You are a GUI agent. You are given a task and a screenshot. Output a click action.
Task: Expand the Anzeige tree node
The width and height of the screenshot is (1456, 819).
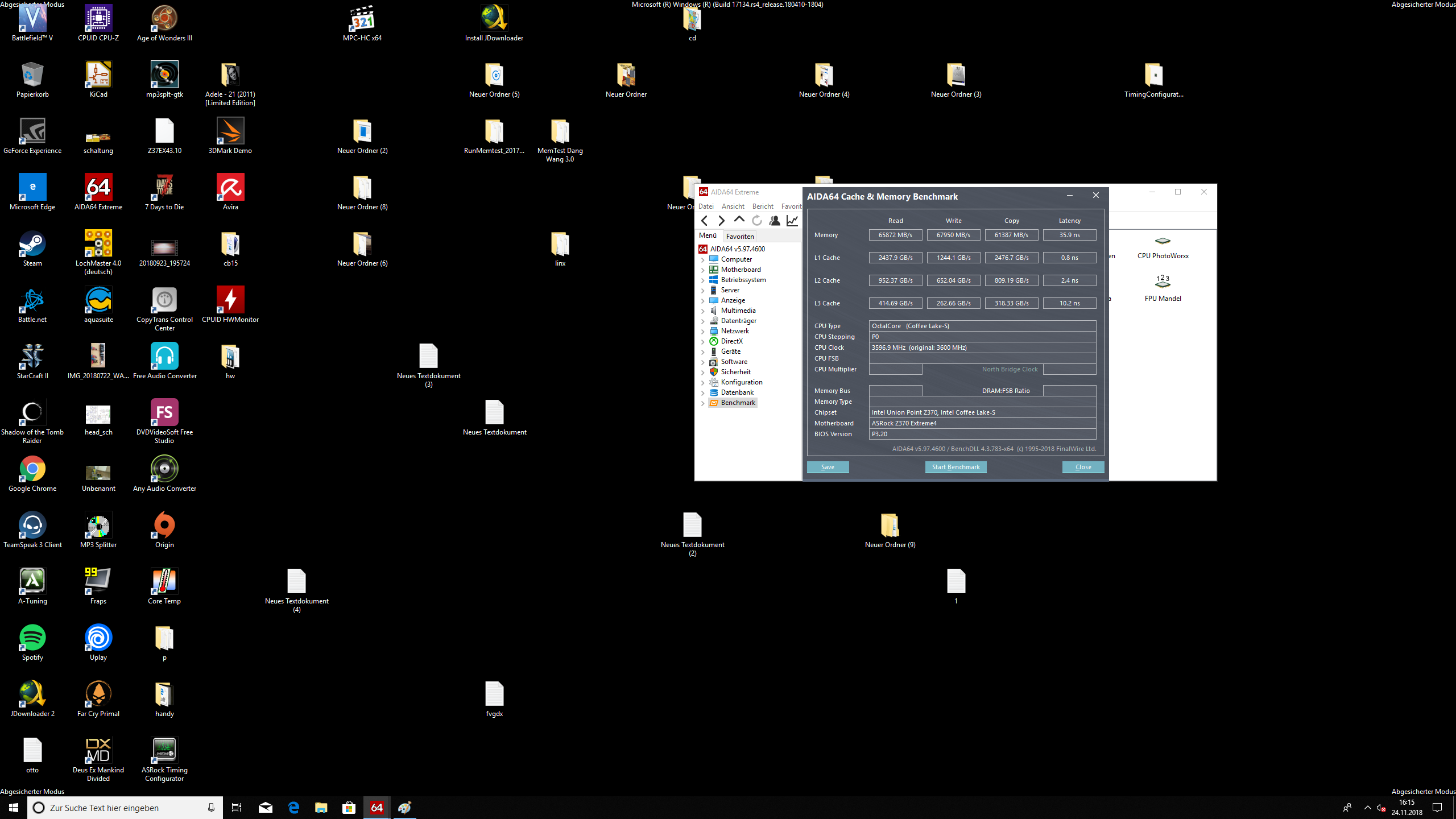[703, 300]
